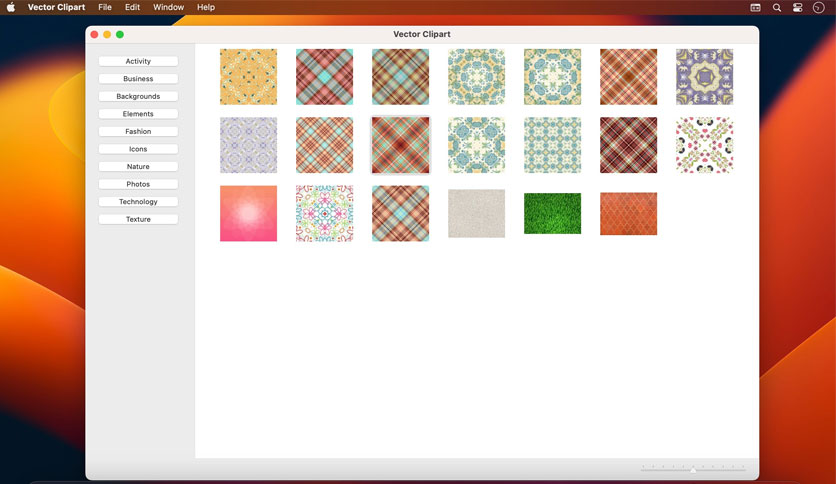Choose the orange lattice texture thumbnail
The width and height of the screenshot is (836, 484).
click(629, 213)
